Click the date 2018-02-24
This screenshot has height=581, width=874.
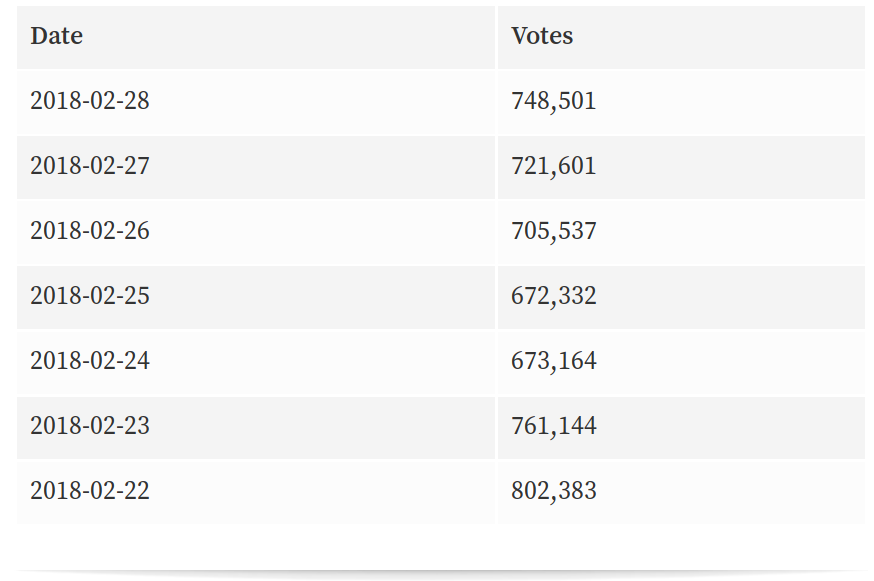pyautogui.click(x=90, y=360)
